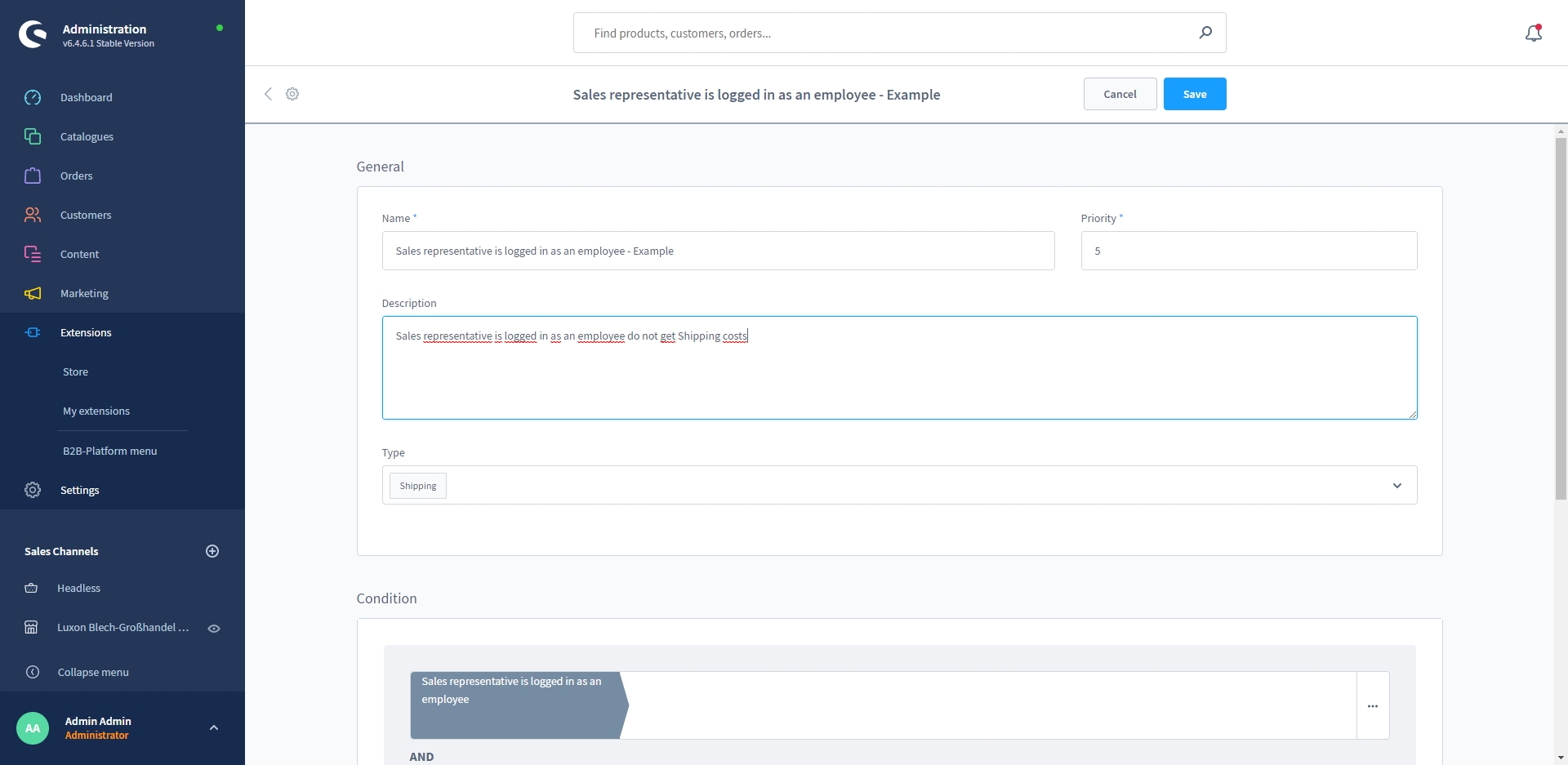
Task: Add a sales channel with plus icon
Action: coord(212,551)
